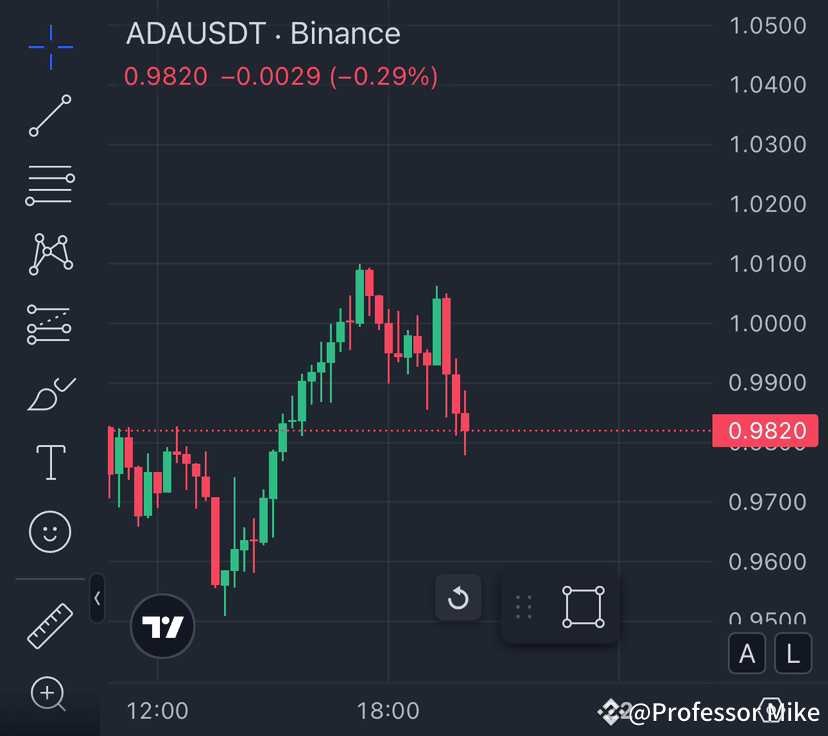Select the measure ruler tool
Screen dimensions: 828x736
(49, 622)
